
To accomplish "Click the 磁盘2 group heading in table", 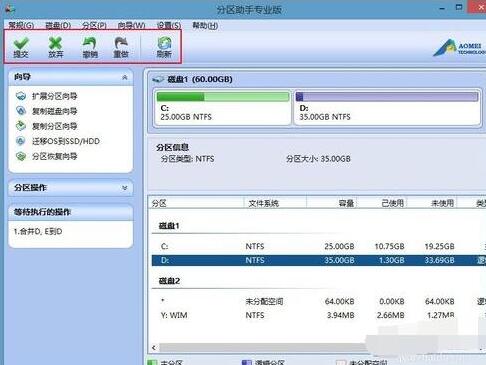I will tap(169, 281).
